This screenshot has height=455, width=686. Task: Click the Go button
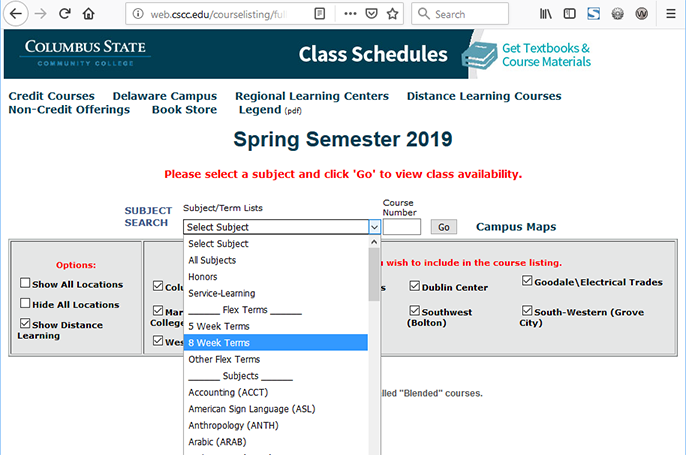[x=444, y=227]
